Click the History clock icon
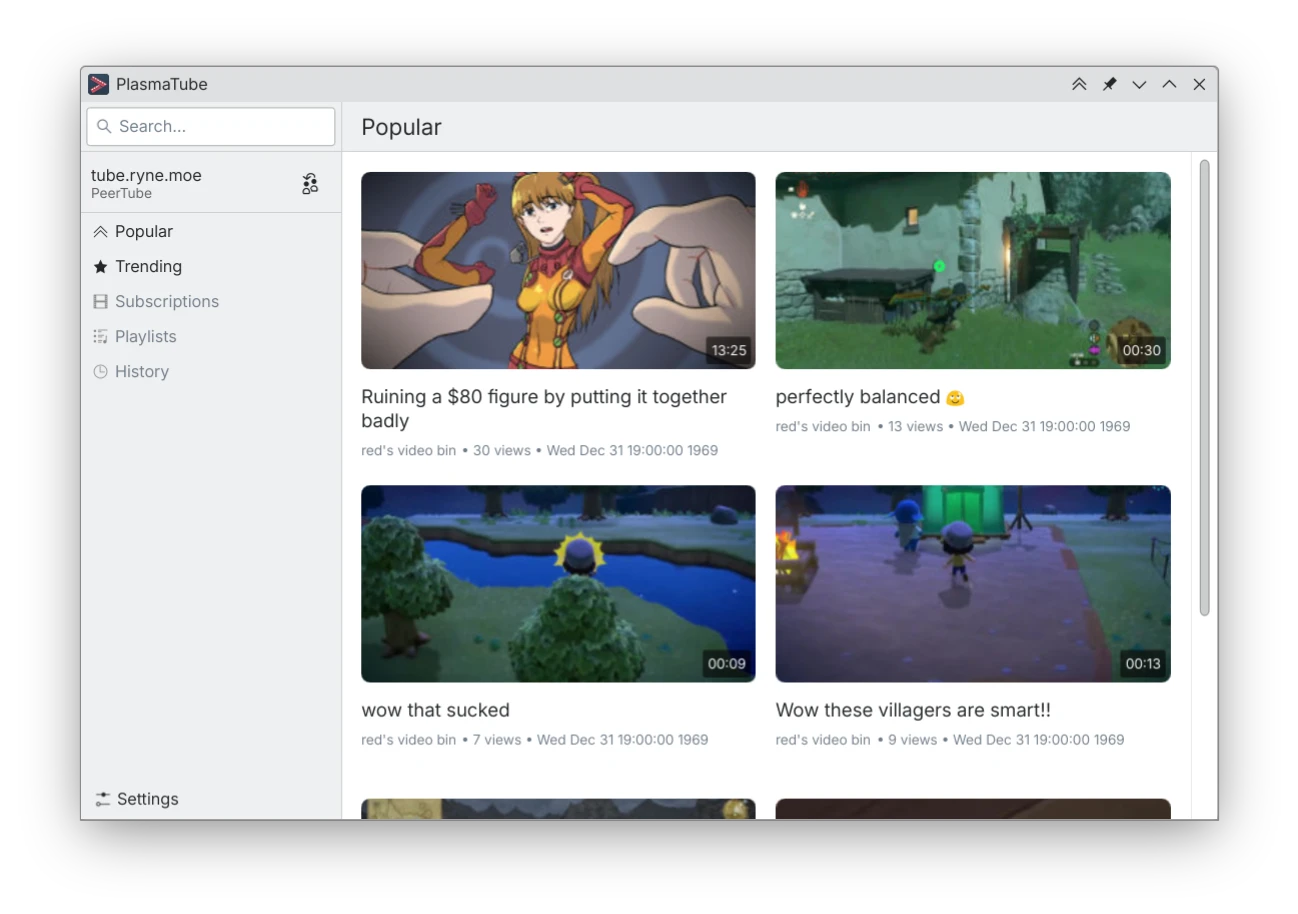The width and height of the screenshot is (1298, 914). pos(100,372)
